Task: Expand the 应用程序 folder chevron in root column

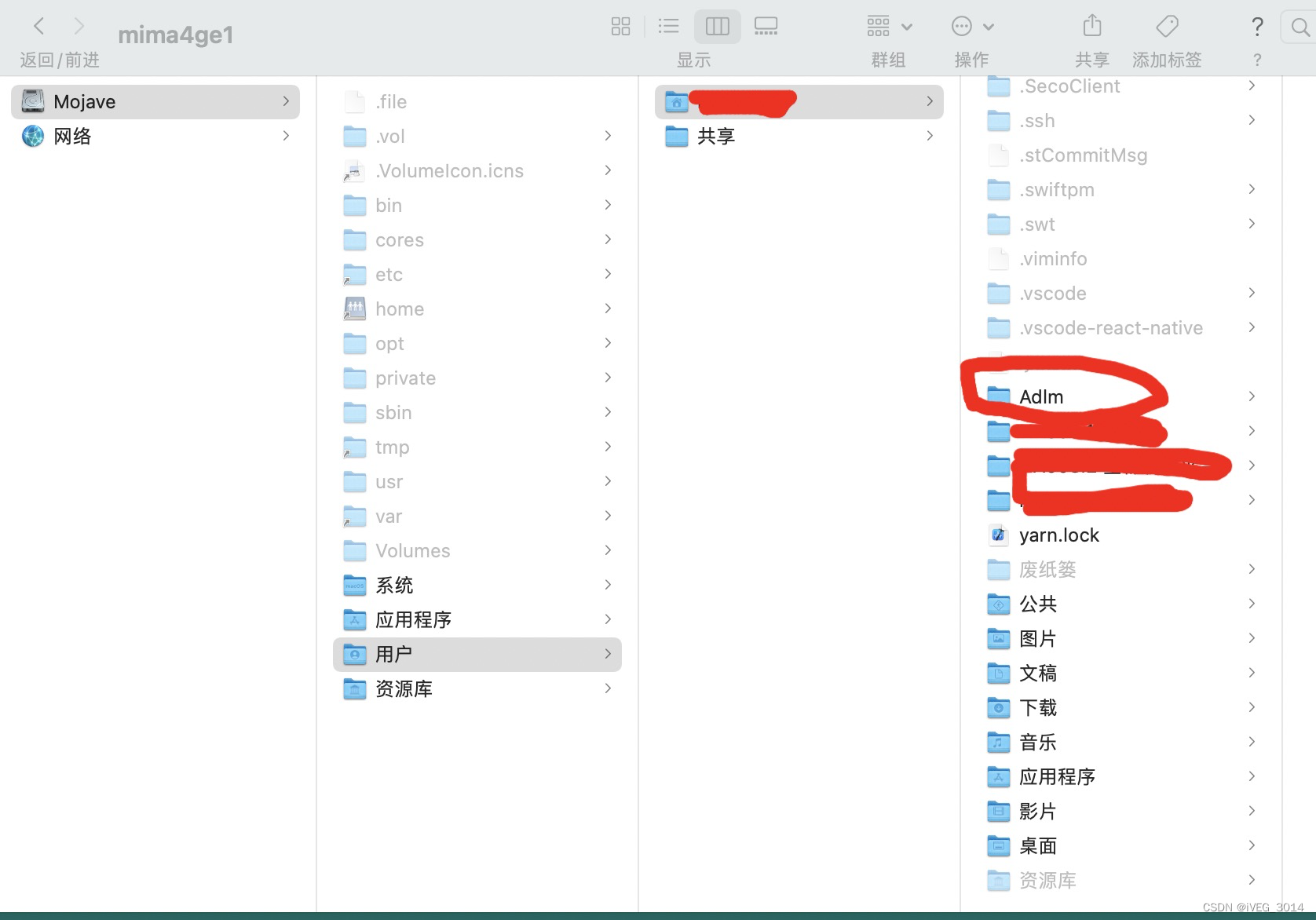Action: click(608, 619)
